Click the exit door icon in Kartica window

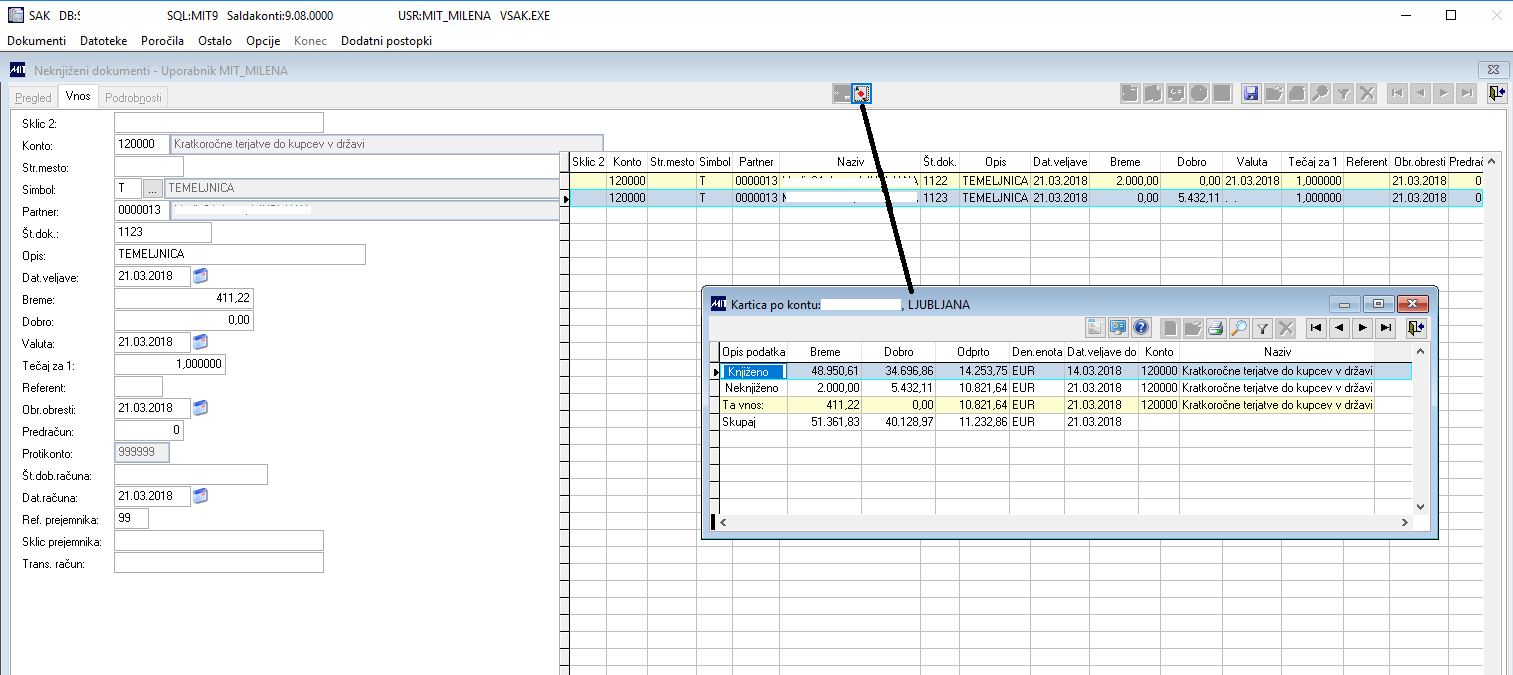(1414, 328)
